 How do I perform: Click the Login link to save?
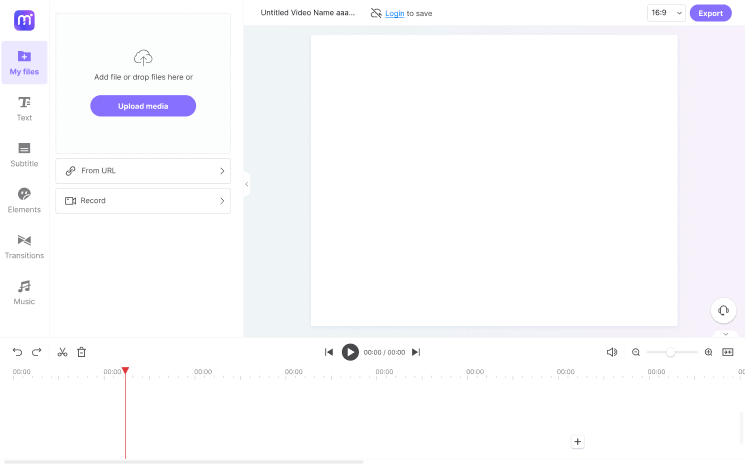394,14
